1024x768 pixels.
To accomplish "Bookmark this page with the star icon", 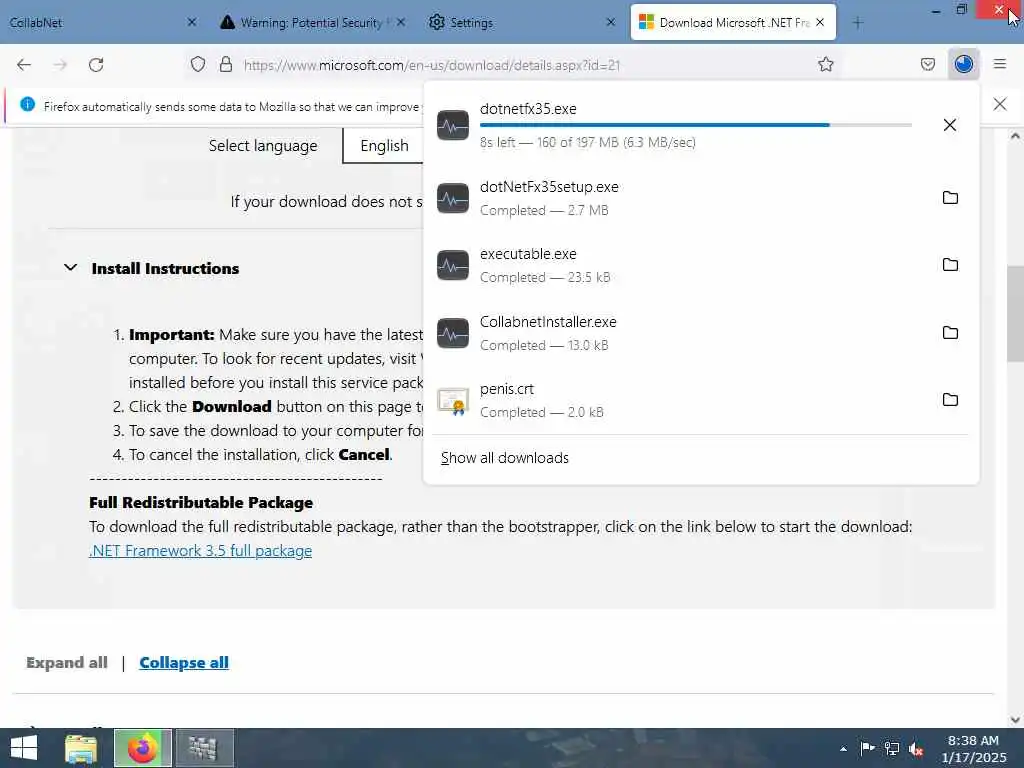I will point(825,65).
